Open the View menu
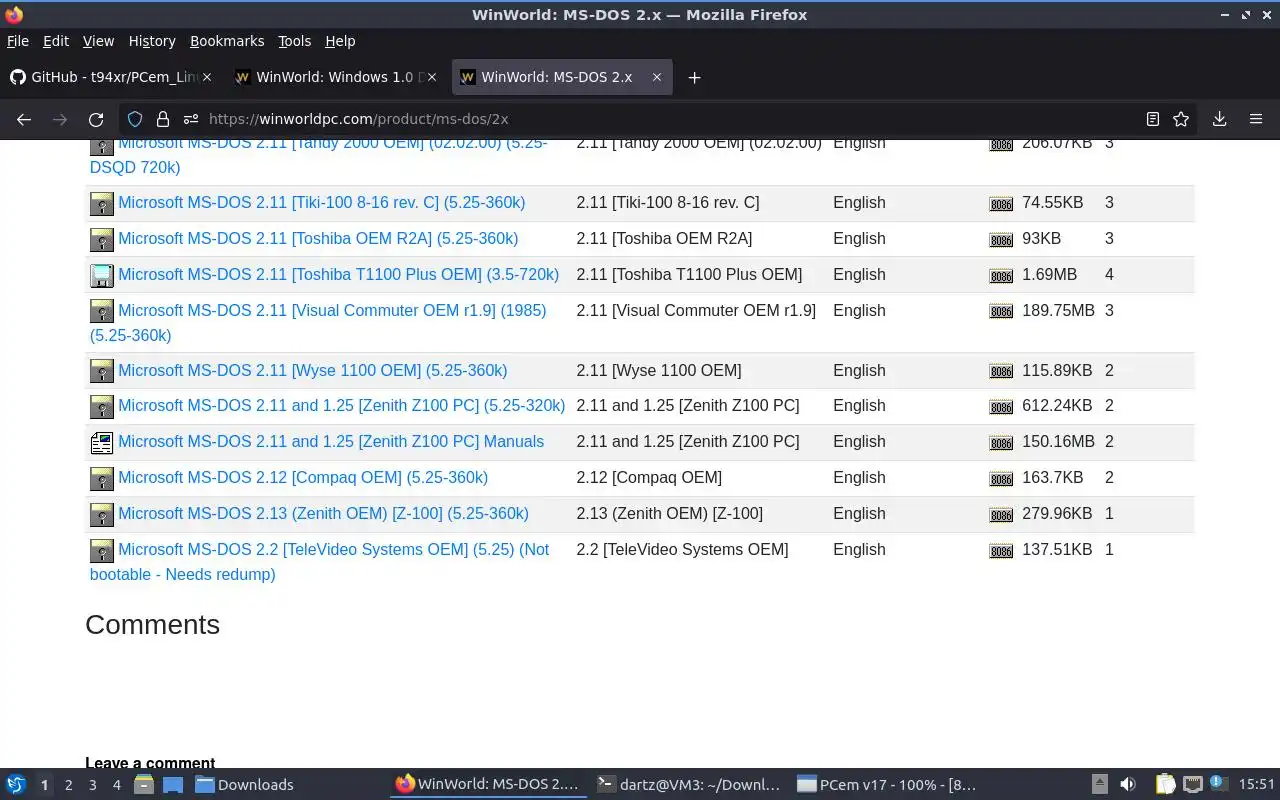Screen dimensions: 1280x800 [x=98, y=41]
